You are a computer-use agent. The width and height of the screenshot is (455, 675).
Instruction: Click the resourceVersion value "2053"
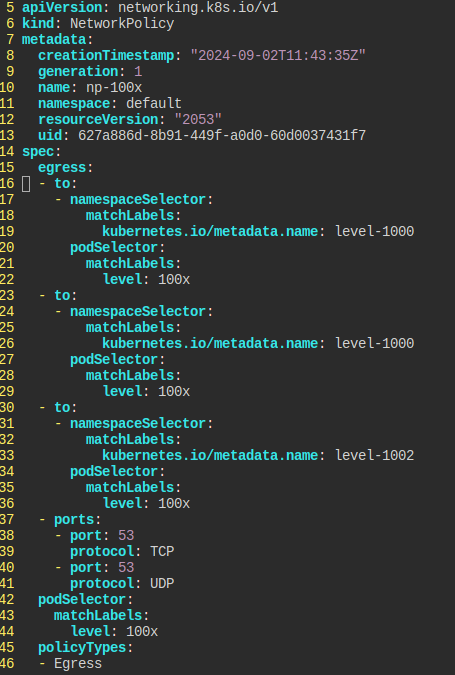pyautogui.click(x=198, y=119)
